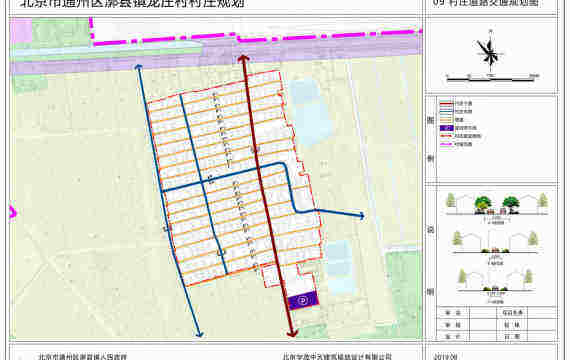
Task: Click the magenta dashed boundary swatch in legend
Action: [x=446, y=144]
